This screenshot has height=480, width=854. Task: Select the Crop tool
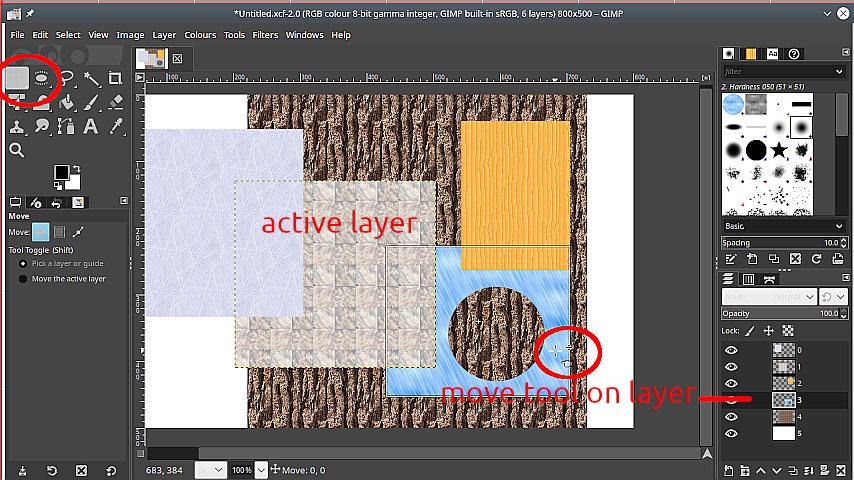[116, 78]
